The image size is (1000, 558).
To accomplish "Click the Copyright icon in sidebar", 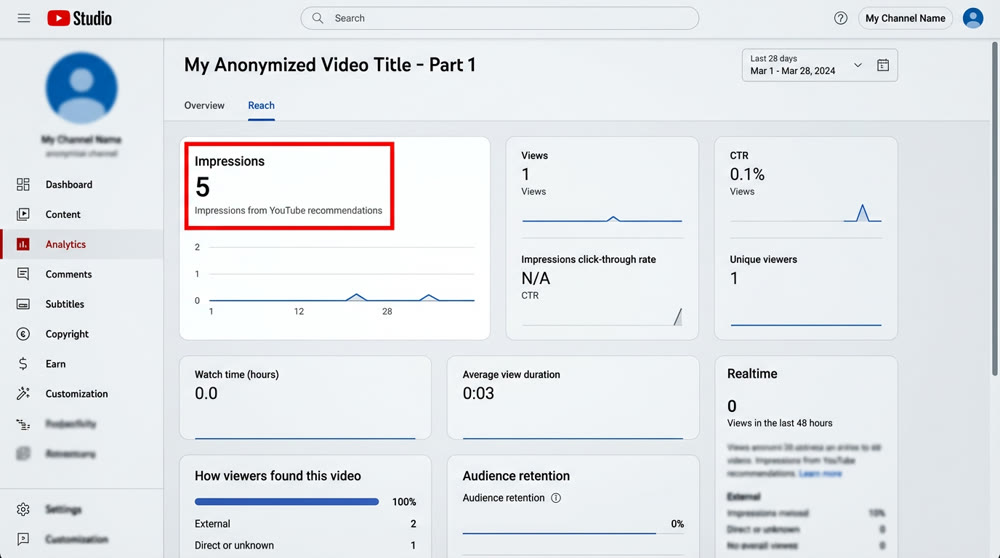I will coord(23,334).
